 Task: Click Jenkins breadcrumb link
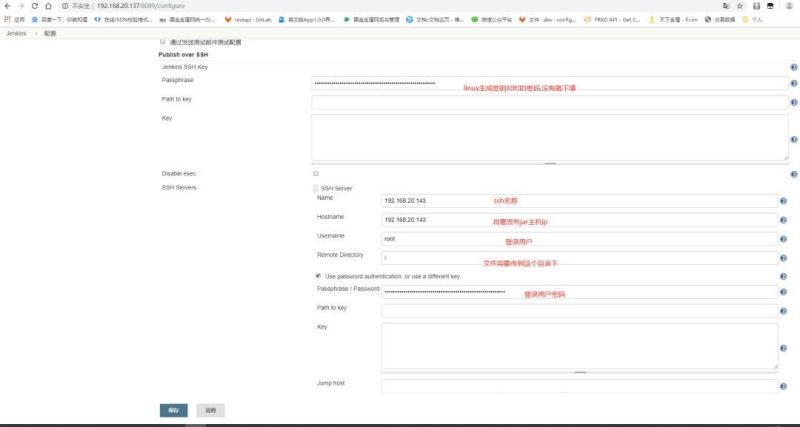14,33
